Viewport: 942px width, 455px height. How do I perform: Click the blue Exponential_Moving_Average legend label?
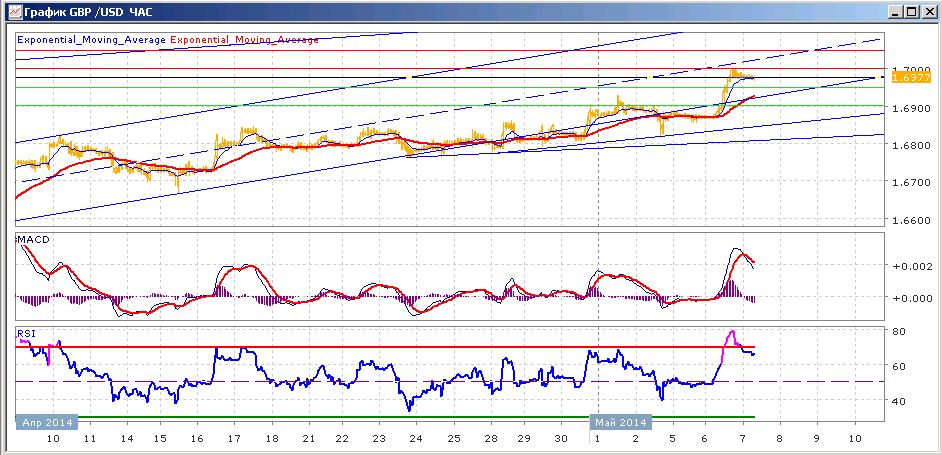pos(91,40)
